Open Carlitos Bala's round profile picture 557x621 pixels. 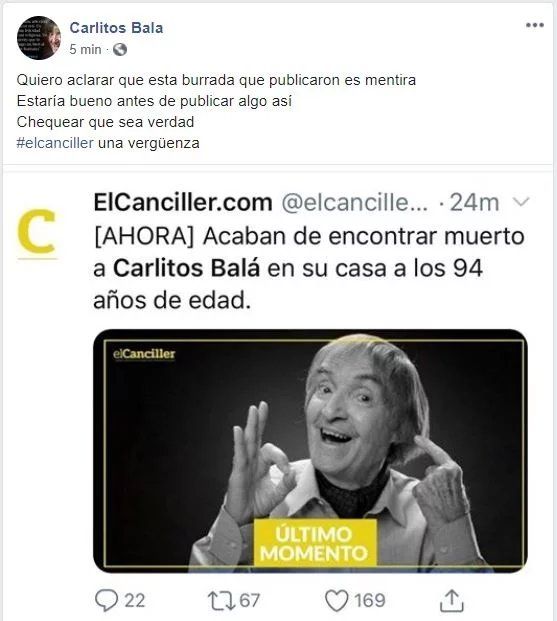click(39, 38)
